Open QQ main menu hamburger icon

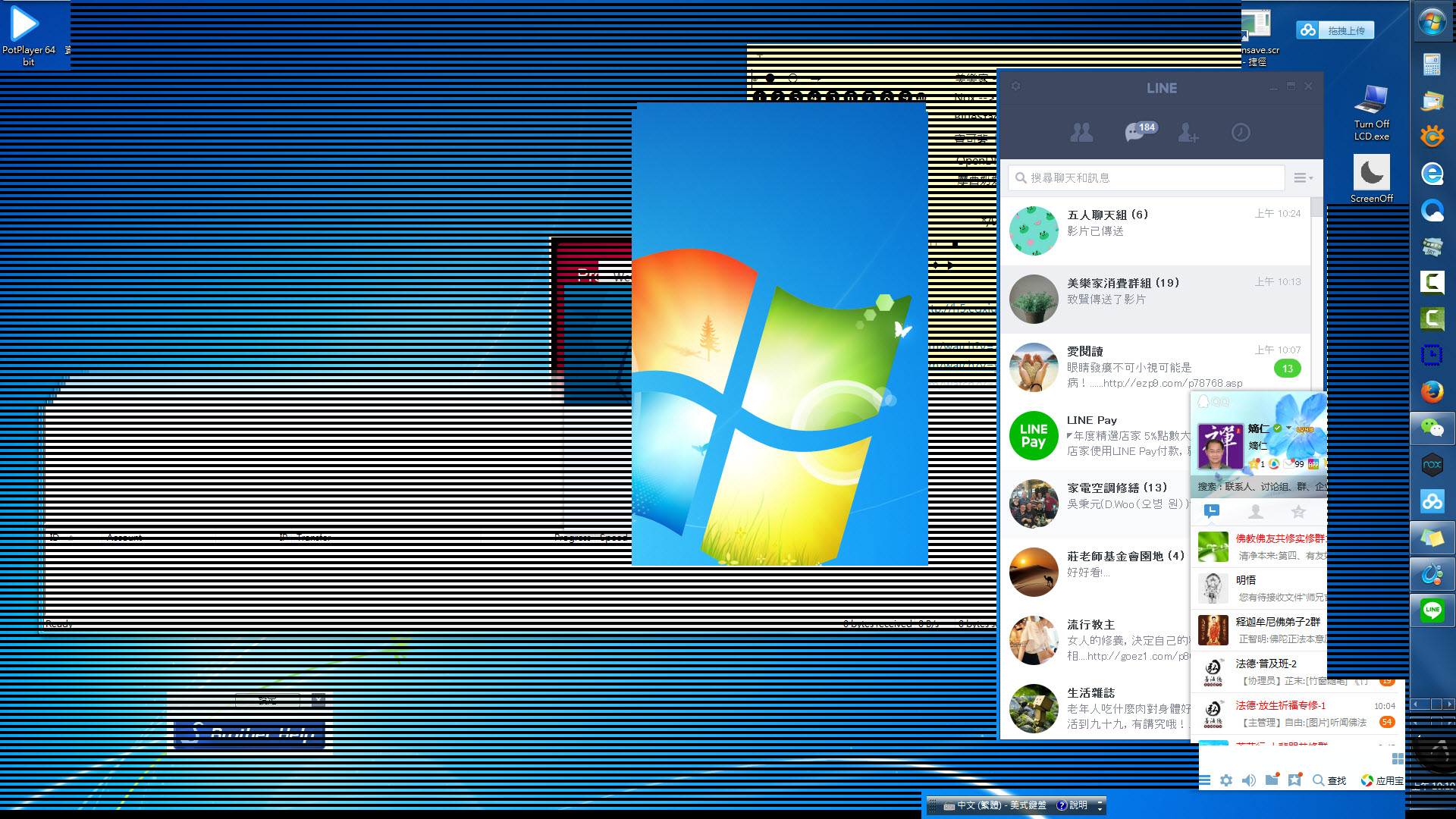[x=1205, y=780]
